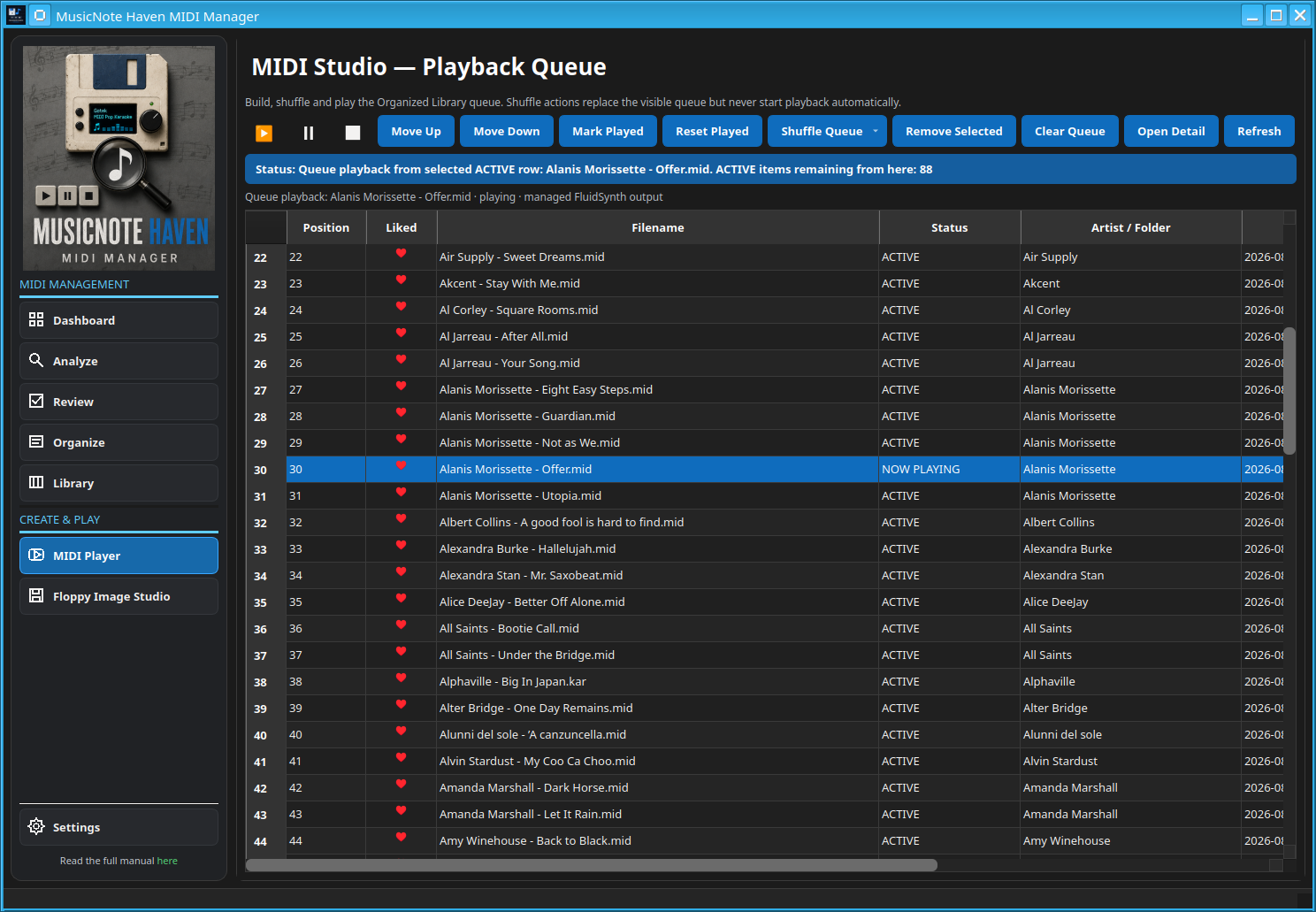Screen dimensions: 1316x912
Task: Click the Settings gear icon
Action: click(x=36, y=826)
